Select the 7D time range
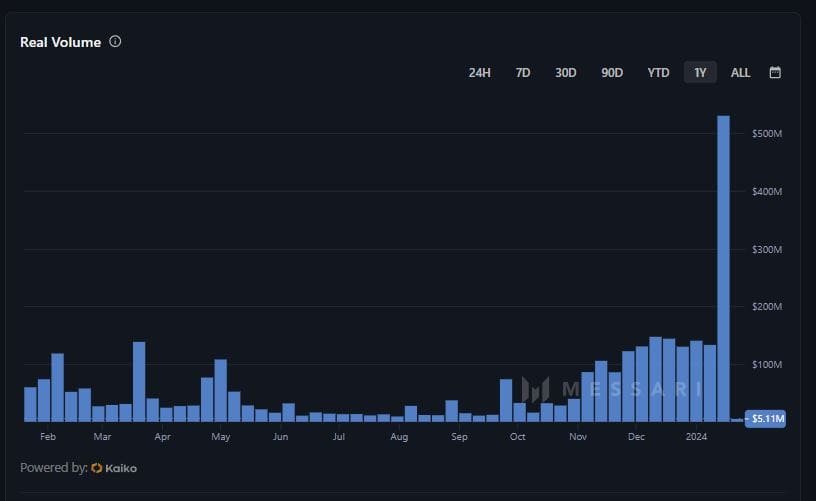The width and height of the screenshot is (816, 501). (x=523, y=72)
